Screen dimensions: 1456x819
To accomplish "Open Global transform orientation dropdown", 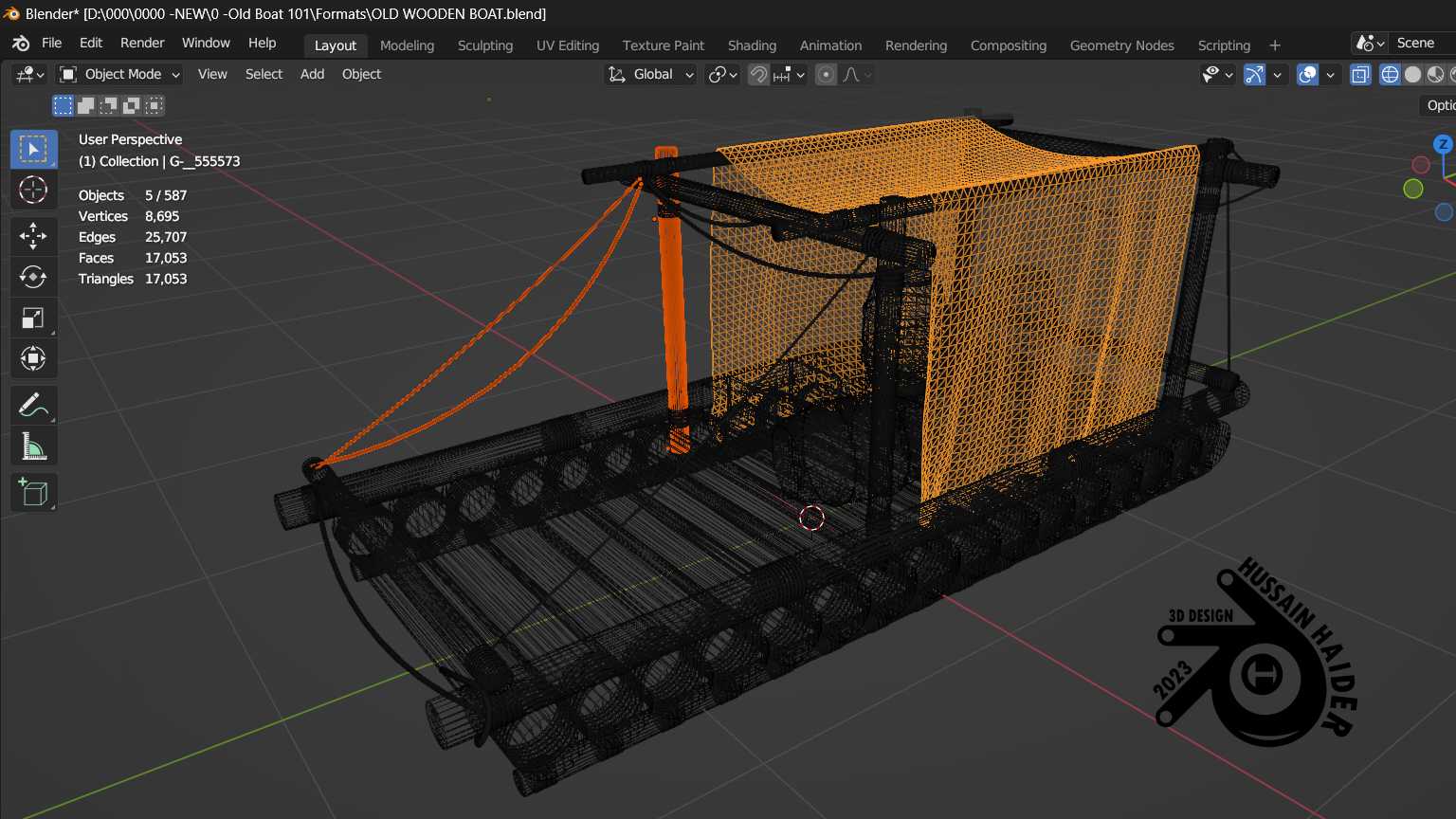I will coord(651,74).
